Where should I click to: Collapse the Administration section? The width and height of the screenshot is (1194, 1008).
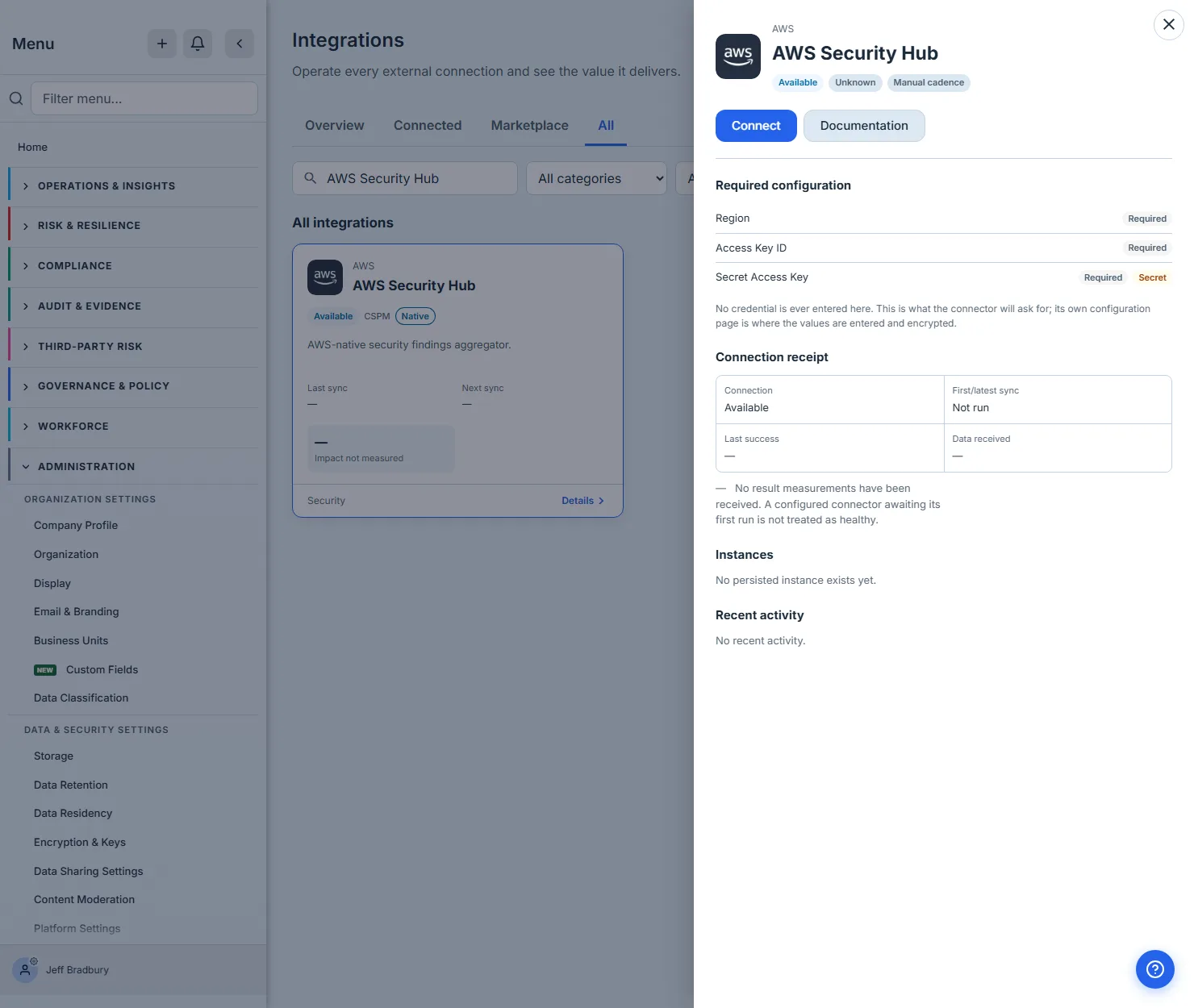coord(133,467)
